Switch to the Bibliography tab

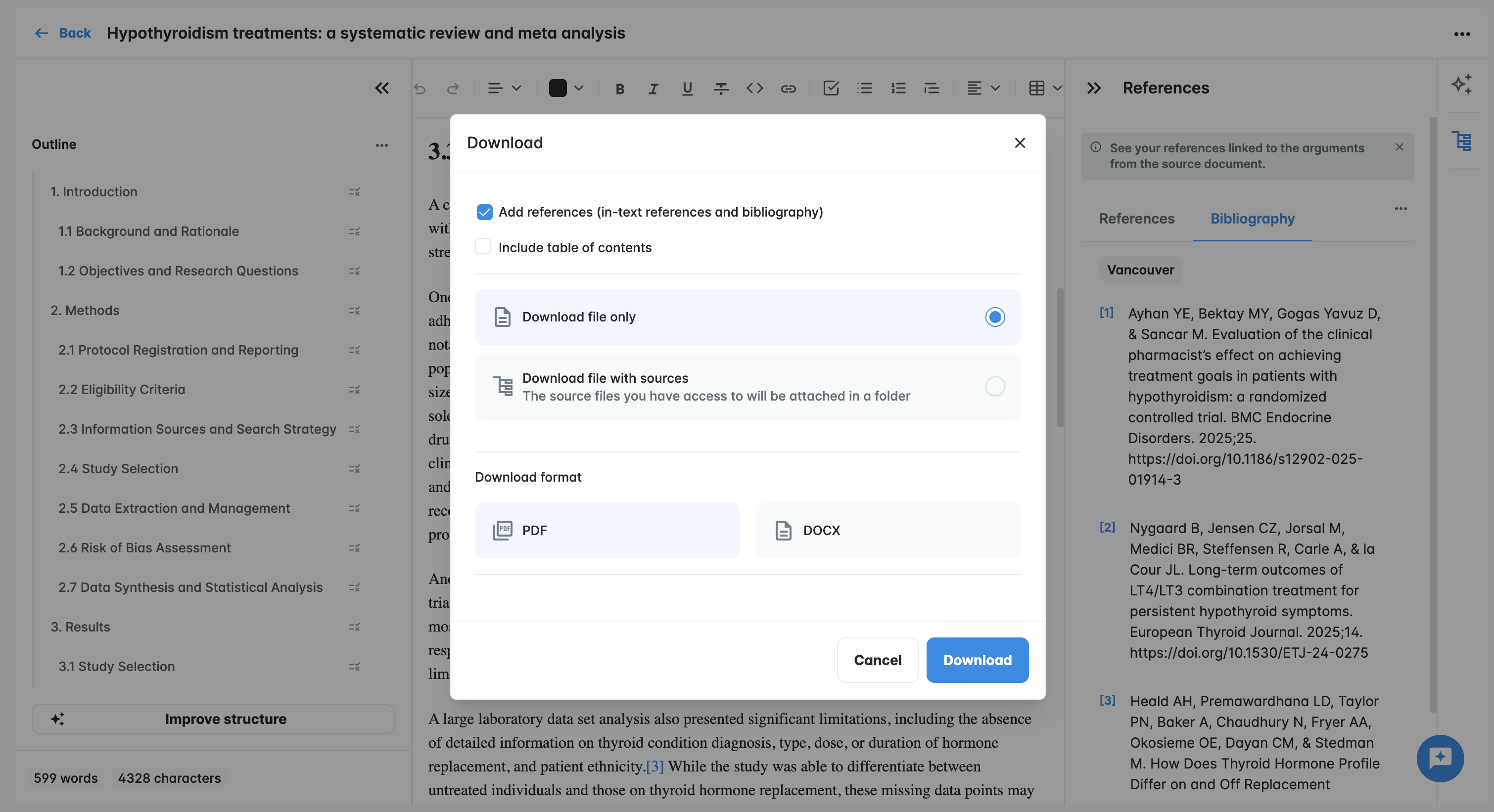[x=1253, y=219]
